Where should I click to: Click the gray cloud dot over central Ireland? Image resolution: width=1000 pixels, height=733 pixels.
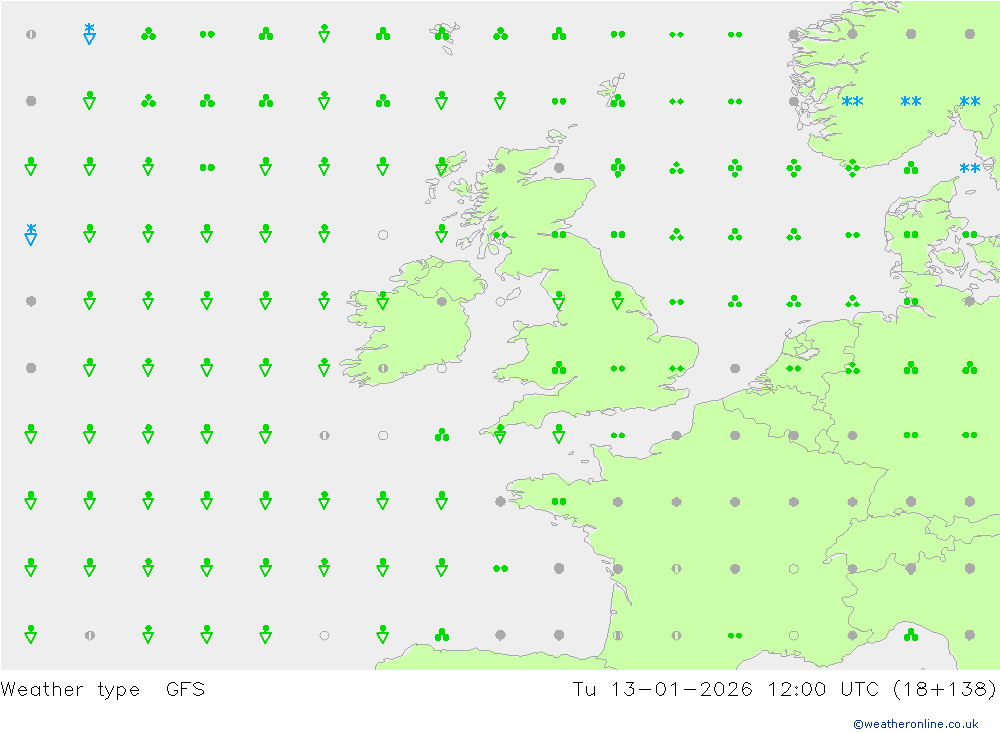pyautogui.click(x=442, y=301)
